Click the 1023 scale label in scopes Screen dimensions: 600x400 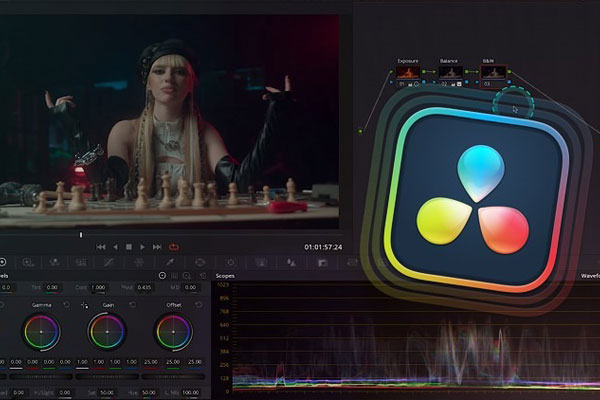(223, 285)
